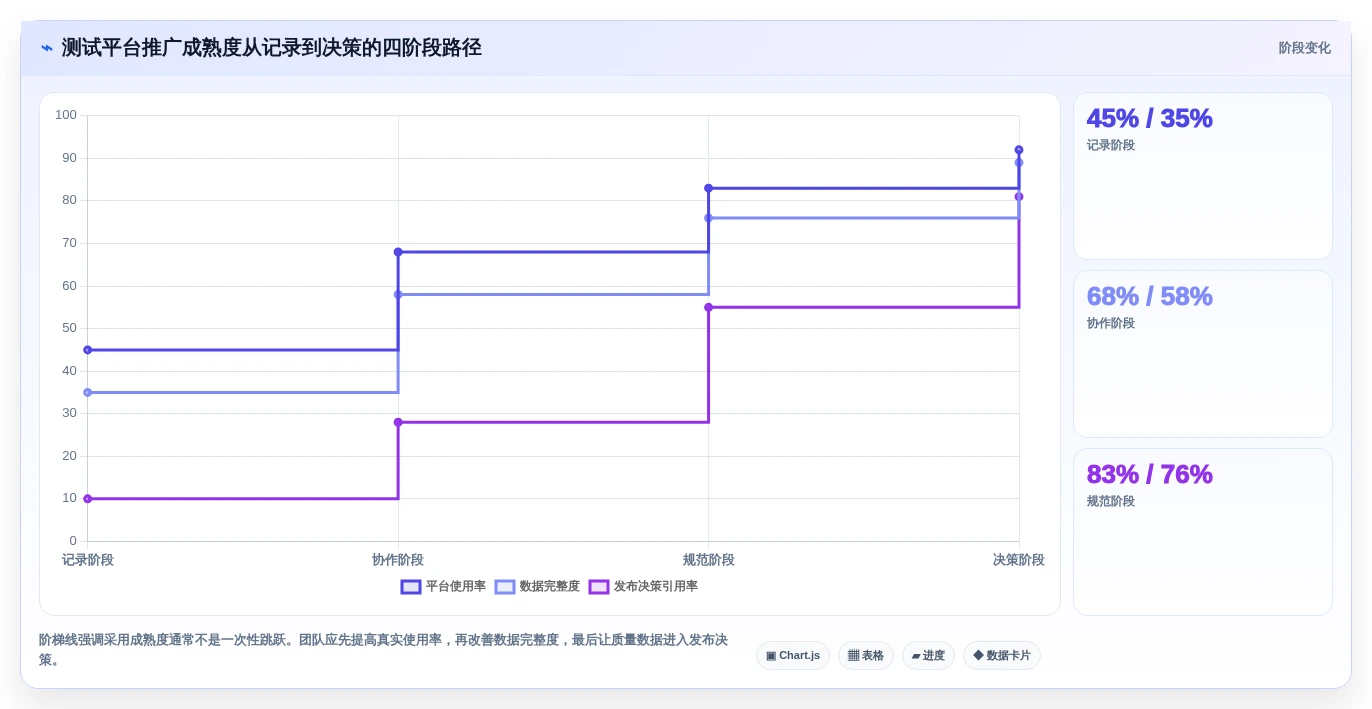Image resolution: width=1372 pixels, height=709 pixels.
Task: Click 发布决策引用率 point at 规范阶段 (55)
Action: 709,307
